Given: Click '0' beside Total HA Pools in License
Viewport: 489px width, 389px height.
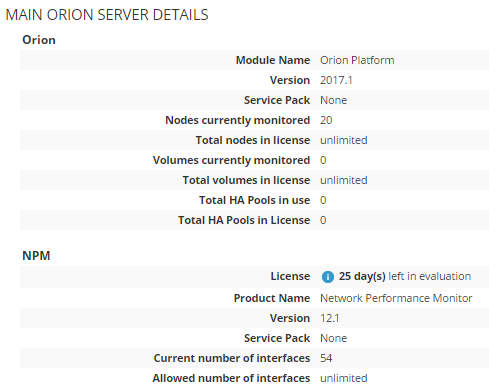Looking at the screenshot, I should [x=323, y=220].
